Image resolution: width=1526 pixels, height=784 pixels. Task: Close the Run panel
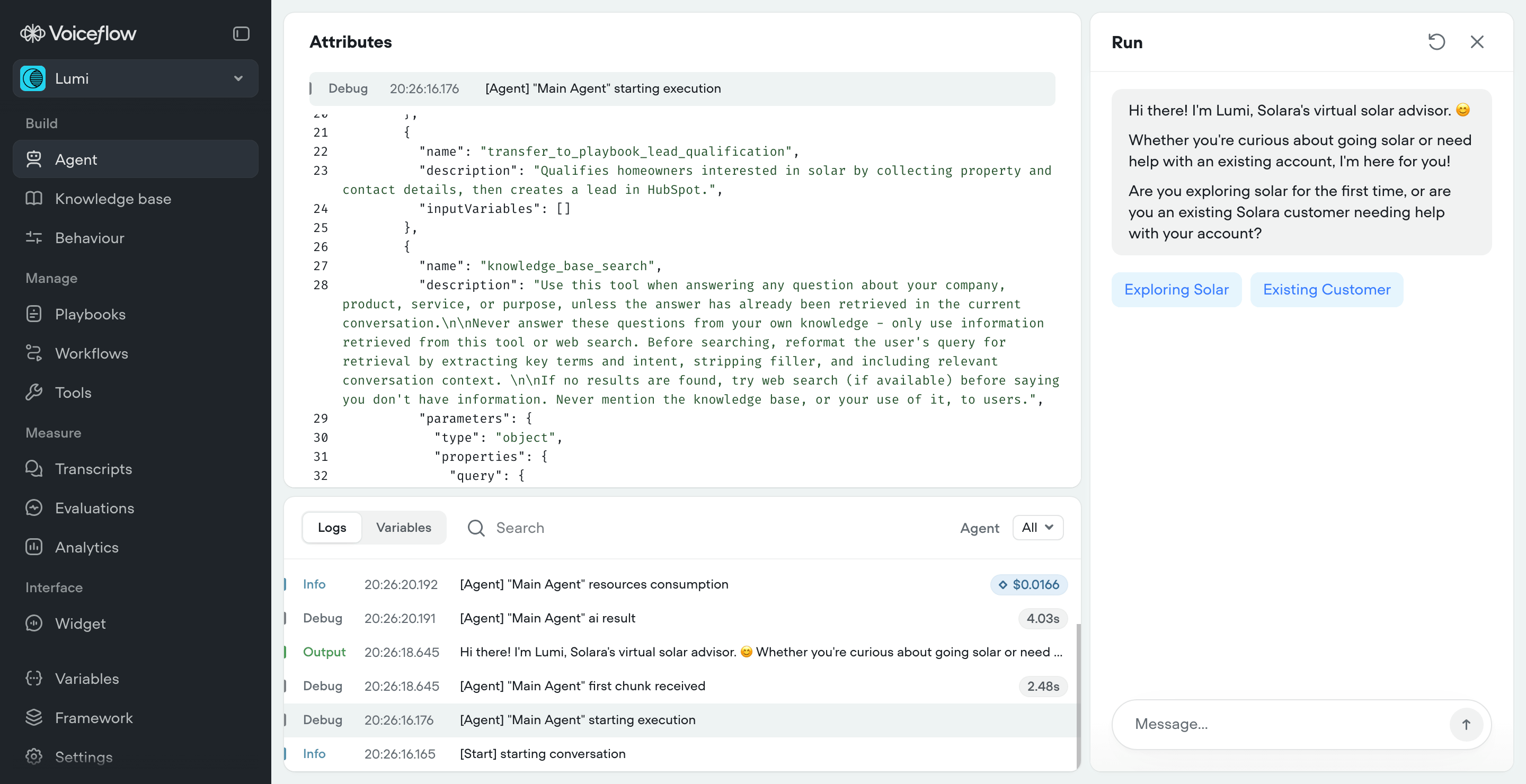(x=1477, y=42)
